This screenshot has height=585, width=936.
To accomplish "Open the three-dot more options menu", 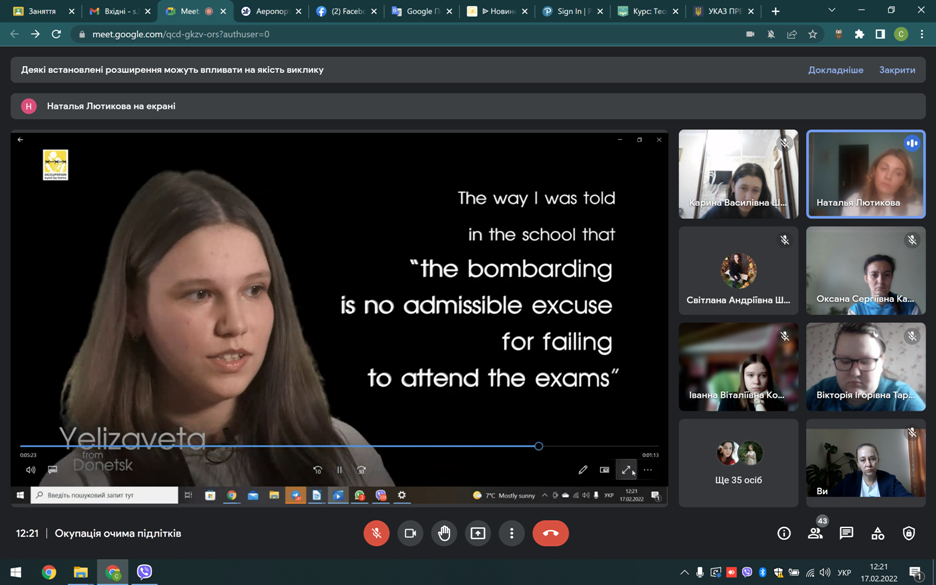I will point(512,533).
